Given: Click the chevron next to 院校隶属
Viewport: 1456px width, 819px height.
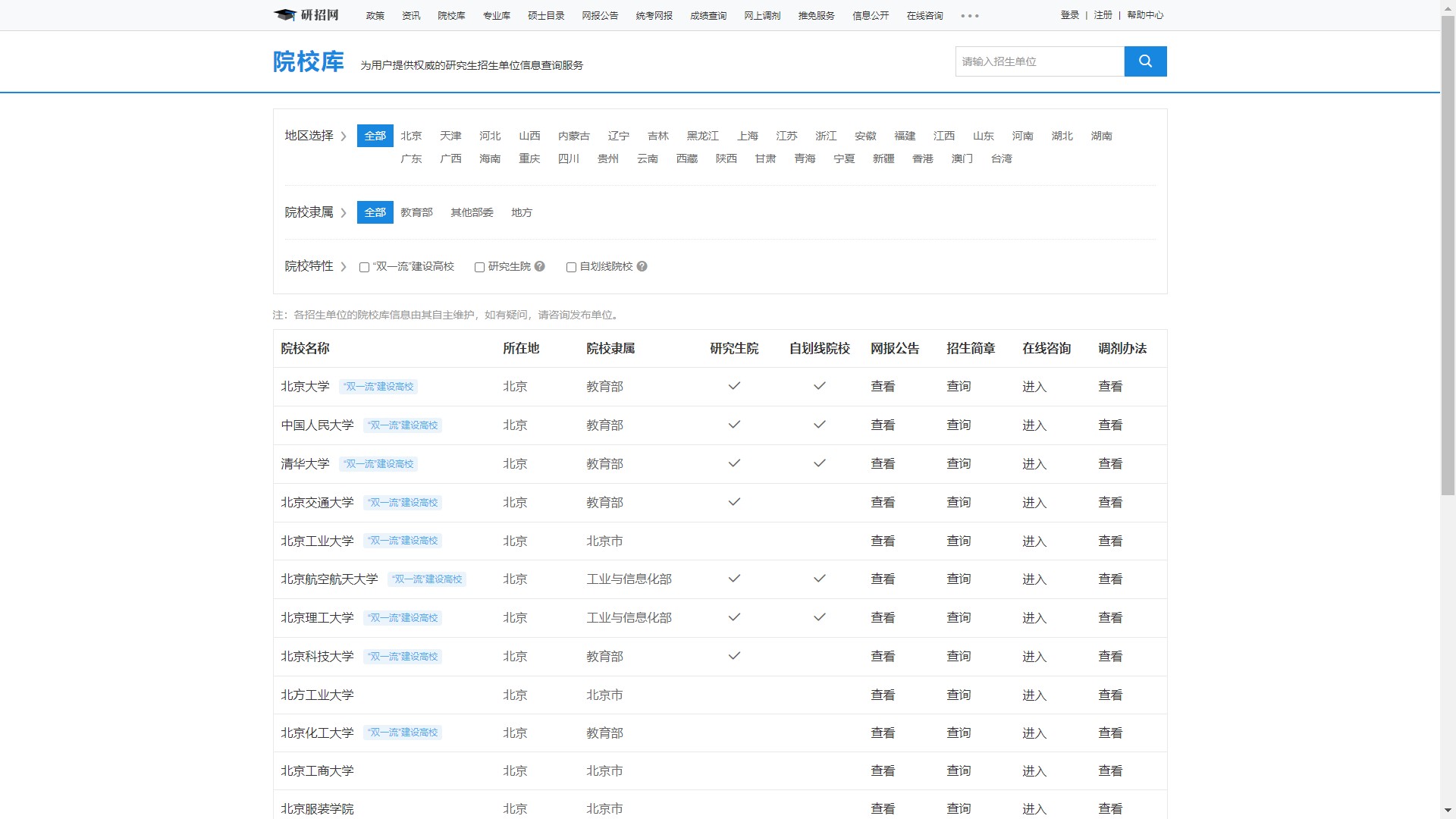Looking at the screenshot, I should coord(344,212).
